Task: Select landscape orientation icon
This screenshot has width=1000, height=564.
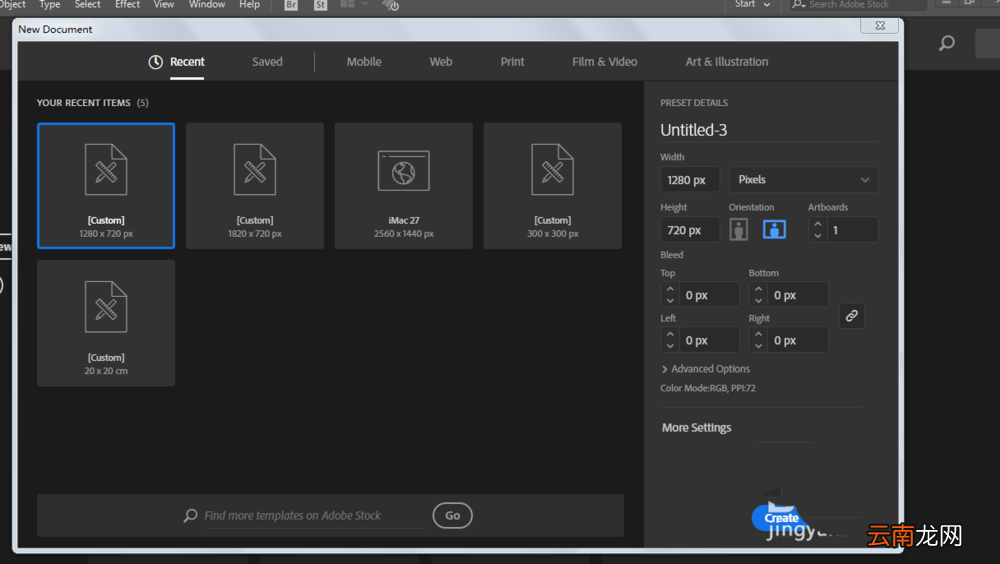Action: tap(774, 230)
